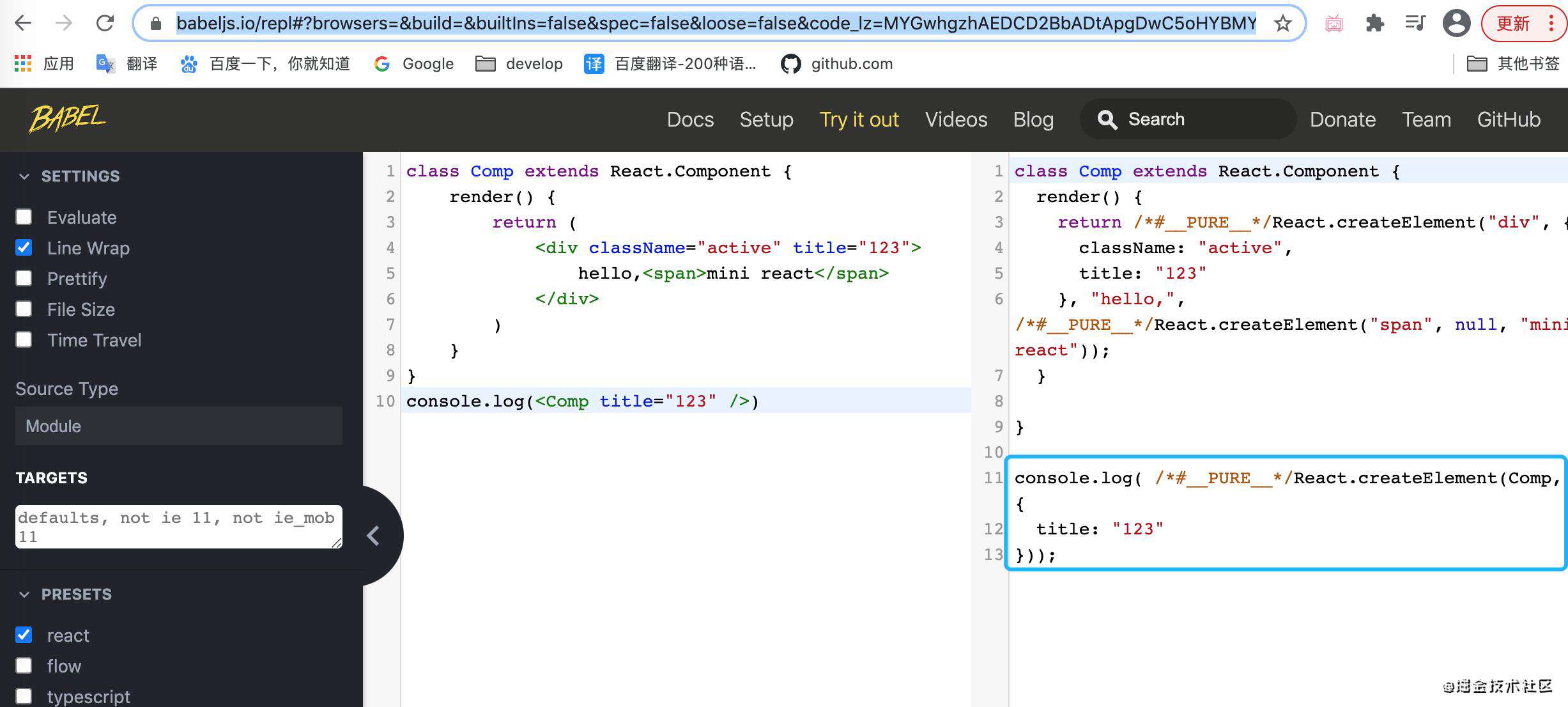This screenshot has width=1568, height=707.
Task: Open the GitHub link
Action: coord(1509,120)
